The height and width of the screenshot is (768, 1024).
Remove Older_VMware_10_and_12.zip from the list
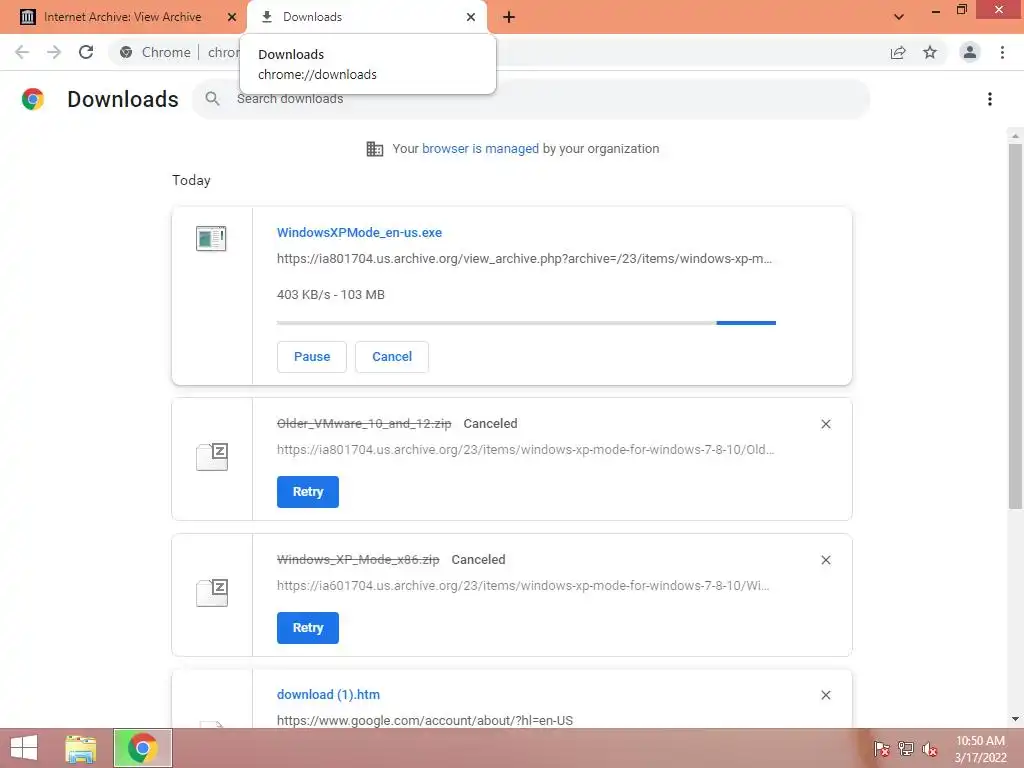[825, 424]
